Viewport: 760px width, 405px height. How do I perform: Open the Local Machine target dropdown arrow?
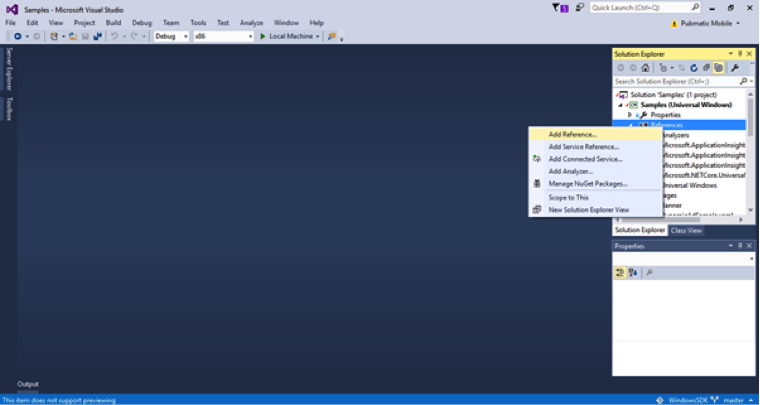click(317, 36)
